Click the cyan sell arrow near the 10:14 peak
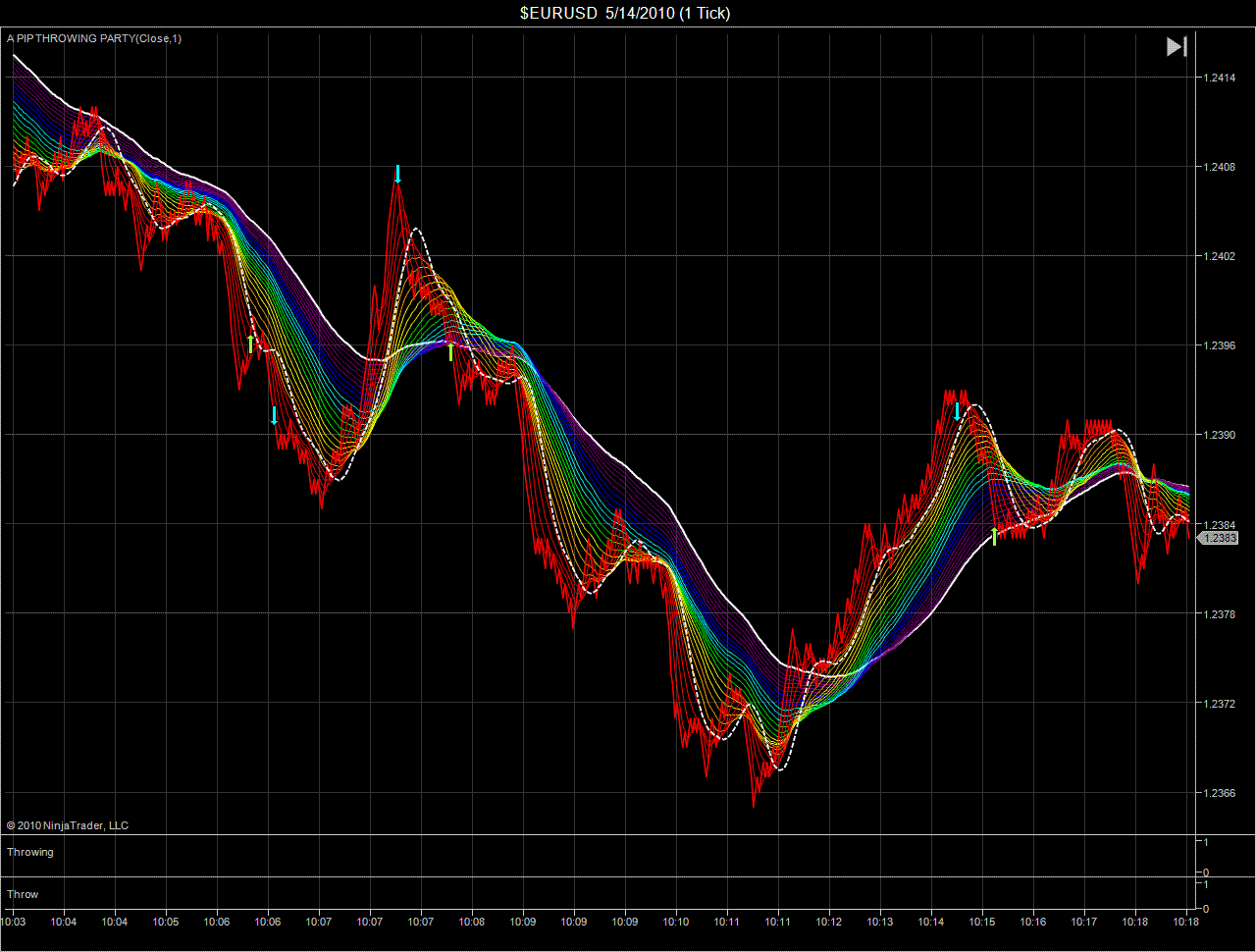 pos(957,411)
